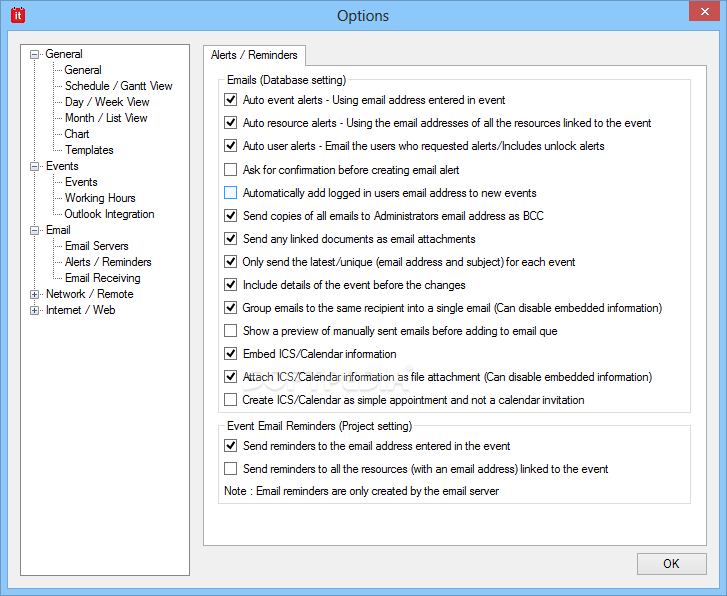Toggle Attach ICS/Calendar information as file attachment

pyautogui.click(x=230, y=377)
